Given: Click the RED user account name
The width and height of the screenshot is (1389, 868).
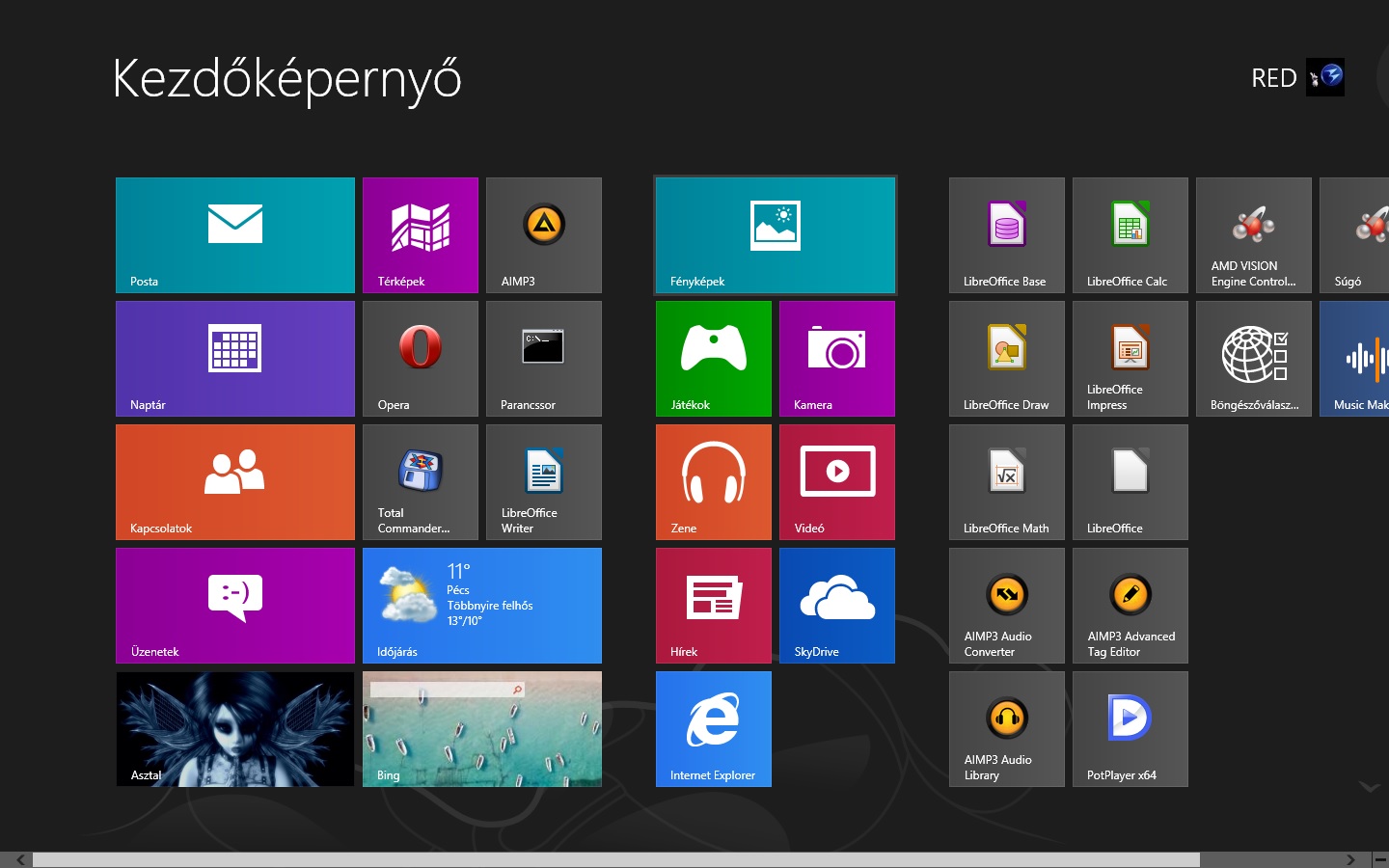Looking at the screenshot, I should (x=1273, y=78).
